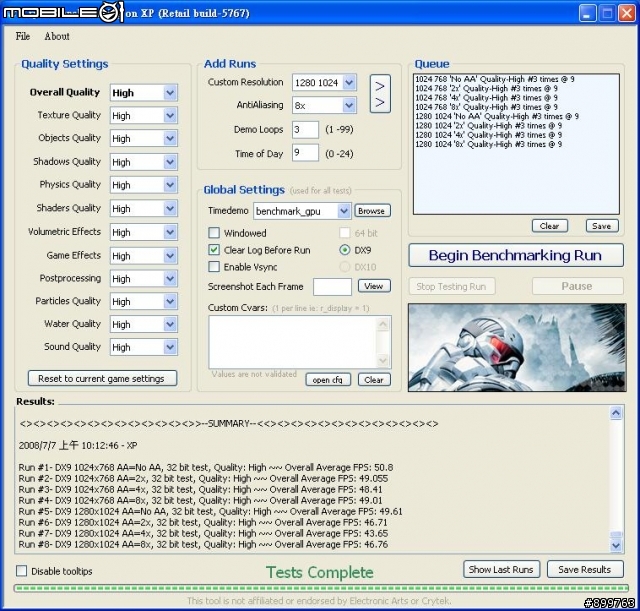The image size is (640, 611).
Task: Toggle the Enable Vsync checkbox
Action: pyautogui.click(x=215, y=267)
